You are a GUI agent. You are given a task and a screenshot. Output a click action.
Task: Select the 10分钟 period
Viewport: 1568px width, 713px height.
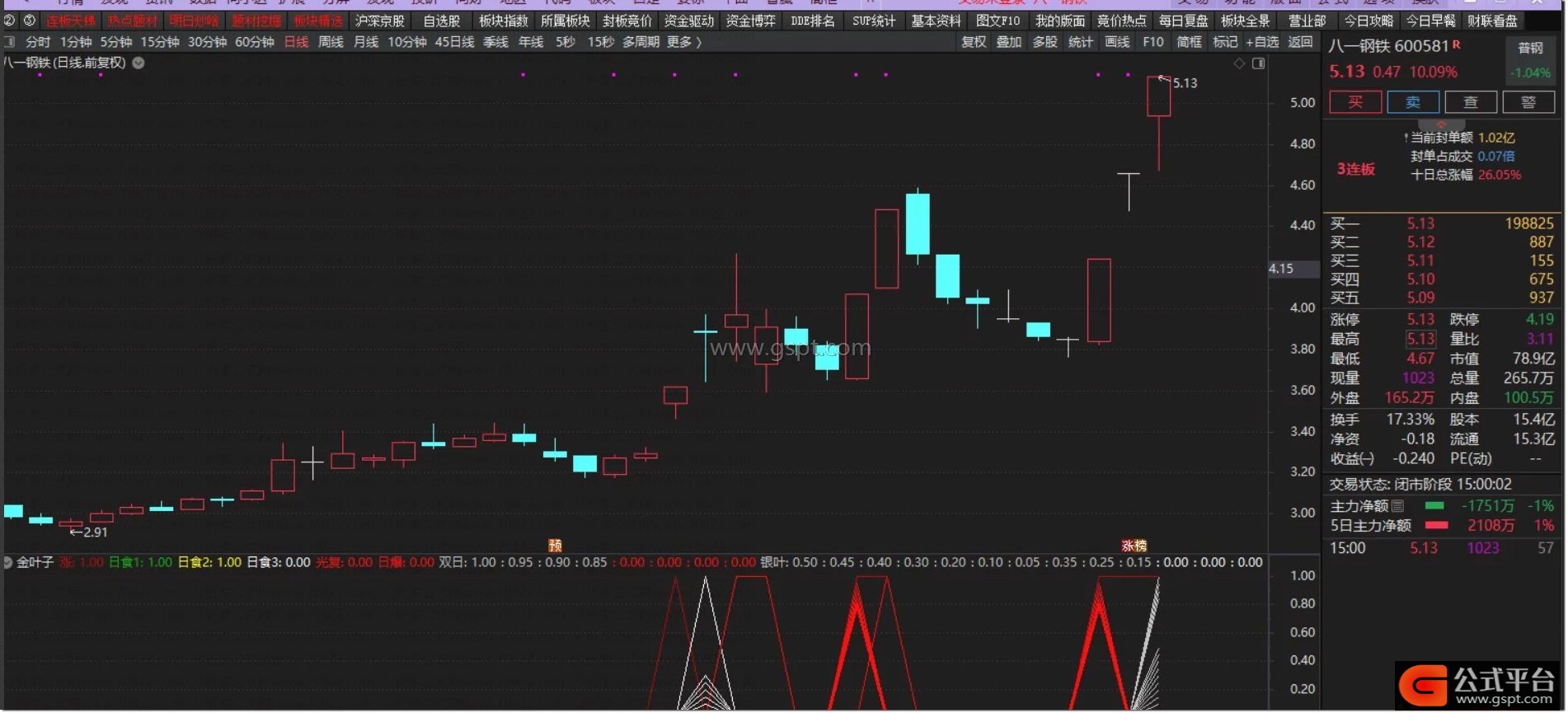407,42
